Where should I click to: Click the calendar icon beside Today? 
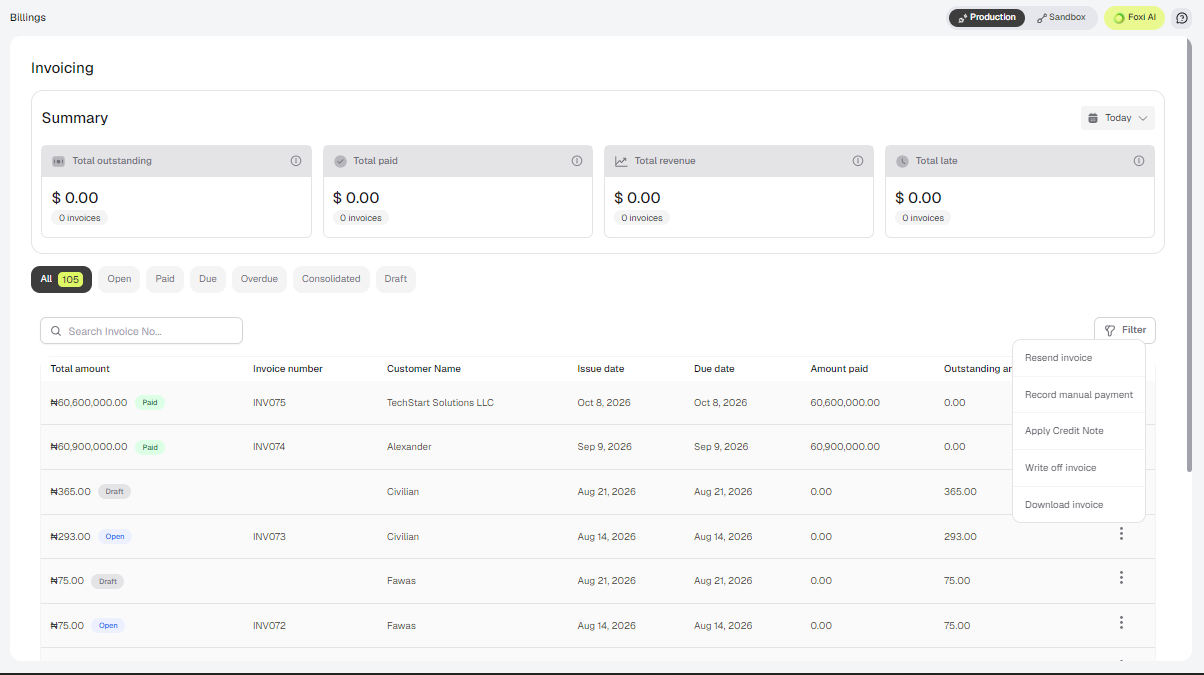click(1093, 118)
